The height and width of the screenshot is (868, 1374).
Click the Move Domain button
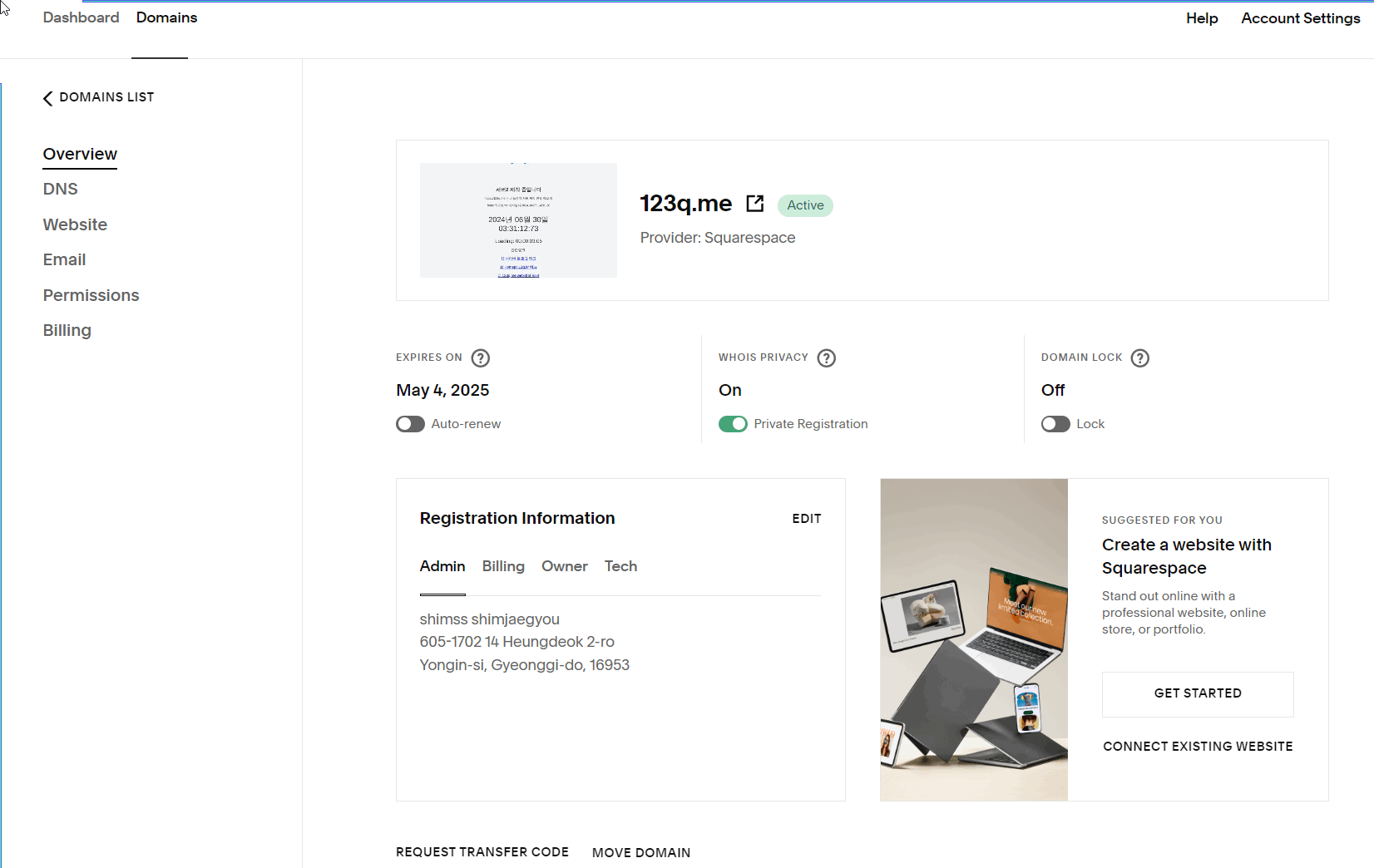click(641, 853)
